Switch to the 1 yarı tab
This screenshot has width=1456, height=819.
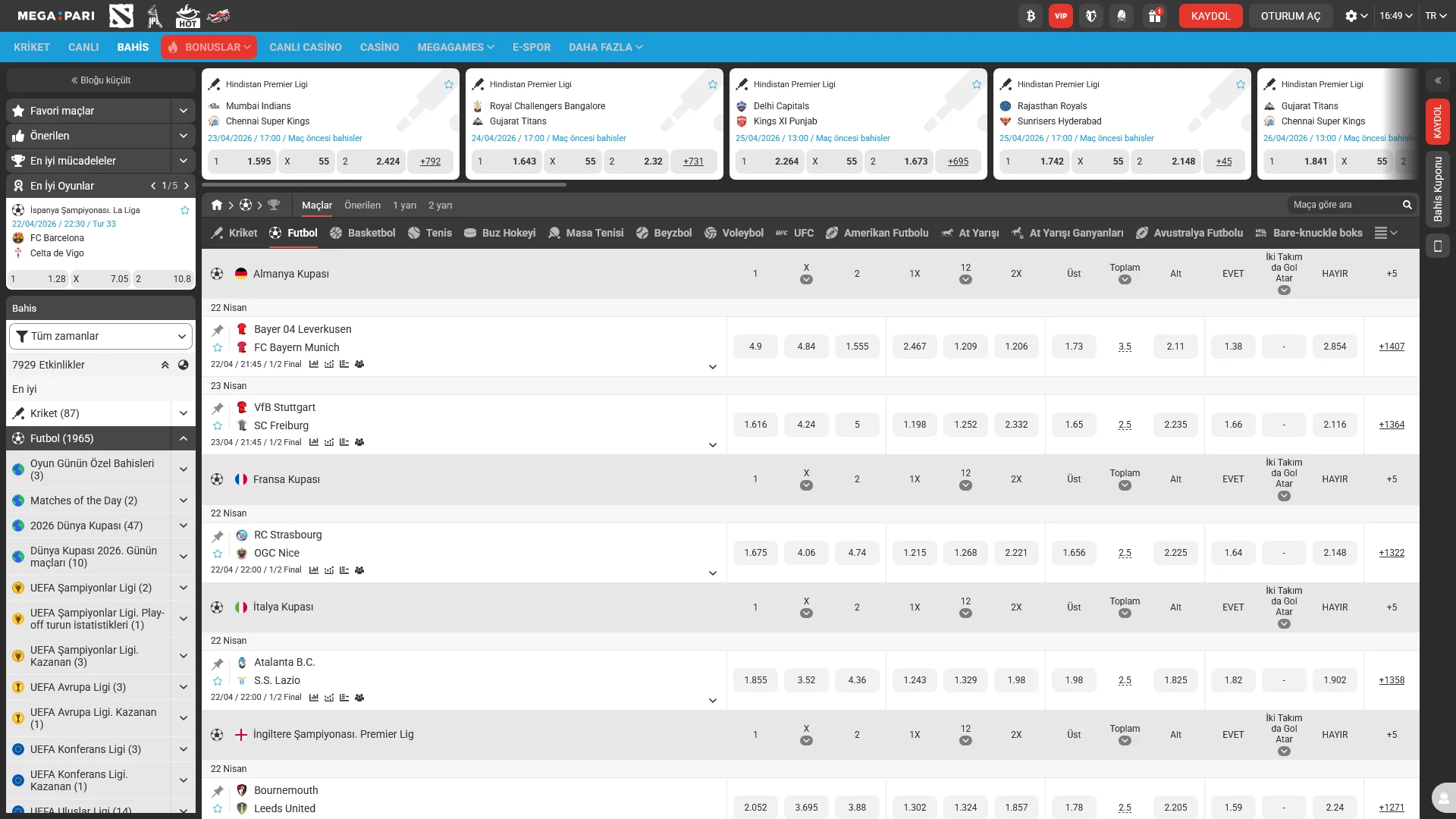(405, 205)
